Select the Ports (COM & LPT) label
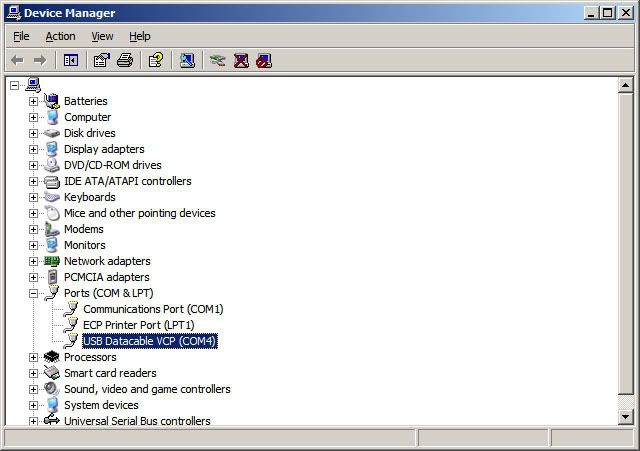The width and height of the screenshot is (640, 451). pos(109,293)
